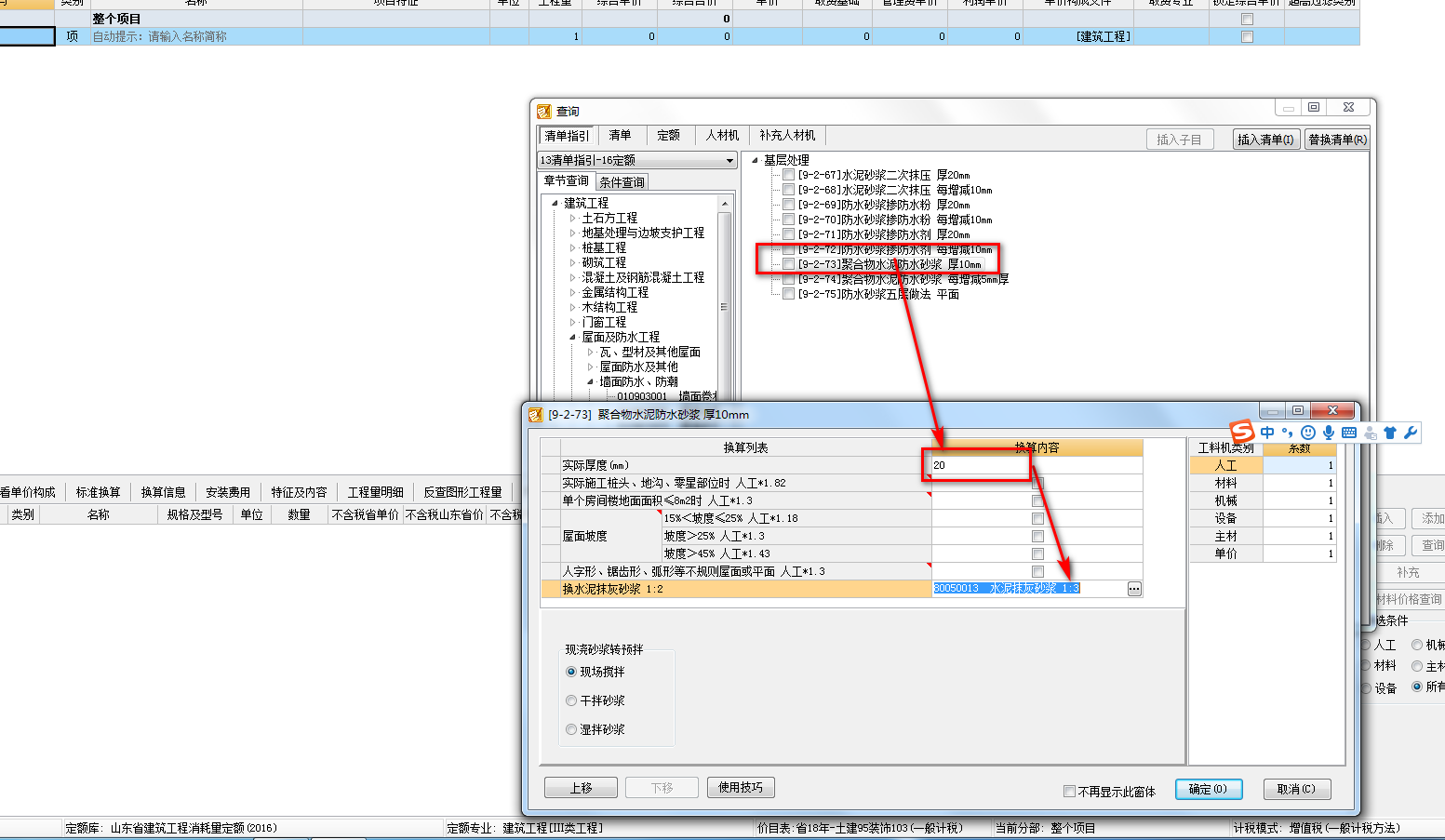Switch to the 补充人材机 tab
Image resolution: width=1445 pixels, height=840 pixels.
click(787, 135)
